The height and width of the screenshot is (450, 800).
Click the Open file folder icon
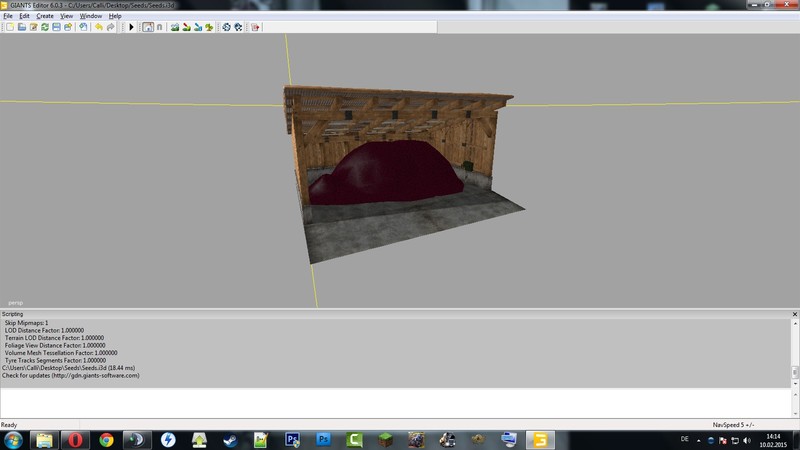click(x=21, y=27)
